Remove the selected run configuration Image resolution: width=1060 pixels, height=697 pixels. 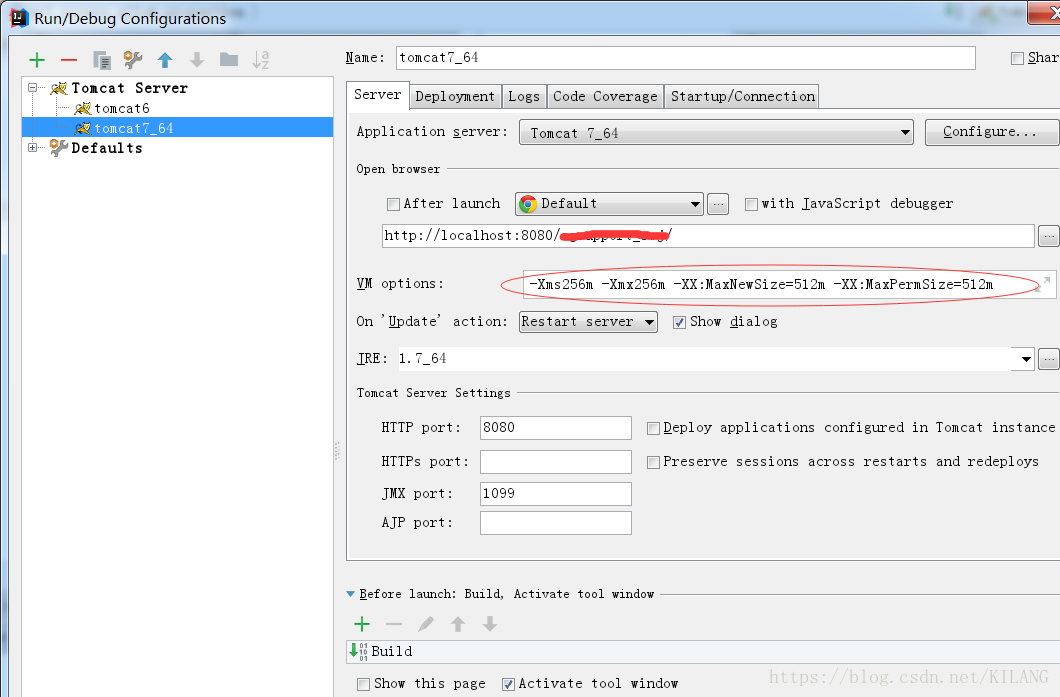pyautogui.click(x=69, y=60)
